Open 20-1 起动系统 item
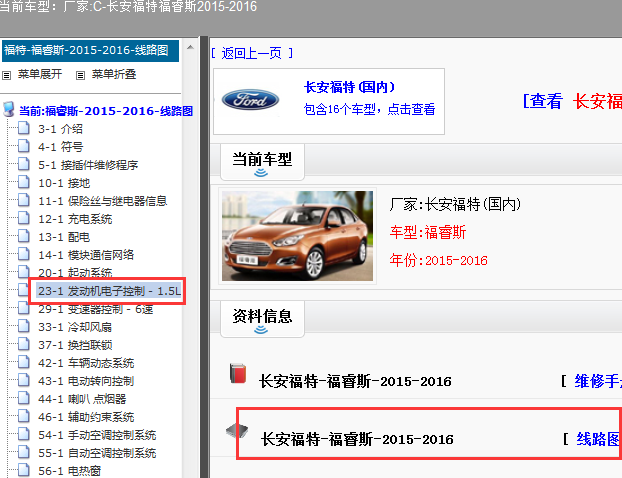The width and height of the screenshot is (622, 478). (75, 273)
